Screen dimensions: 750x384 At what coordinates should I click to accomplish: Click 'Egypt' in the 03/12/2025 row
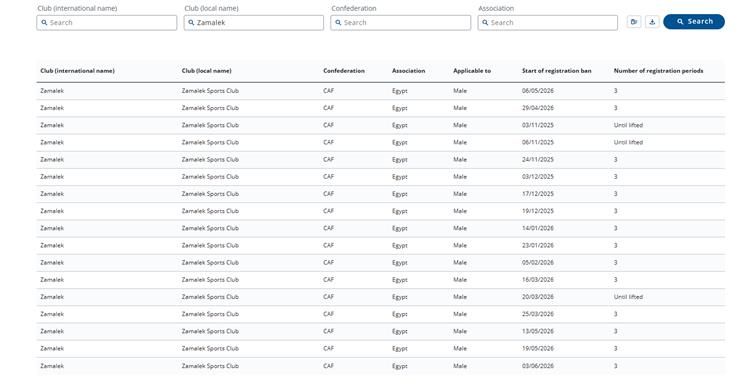pos(400,177)
